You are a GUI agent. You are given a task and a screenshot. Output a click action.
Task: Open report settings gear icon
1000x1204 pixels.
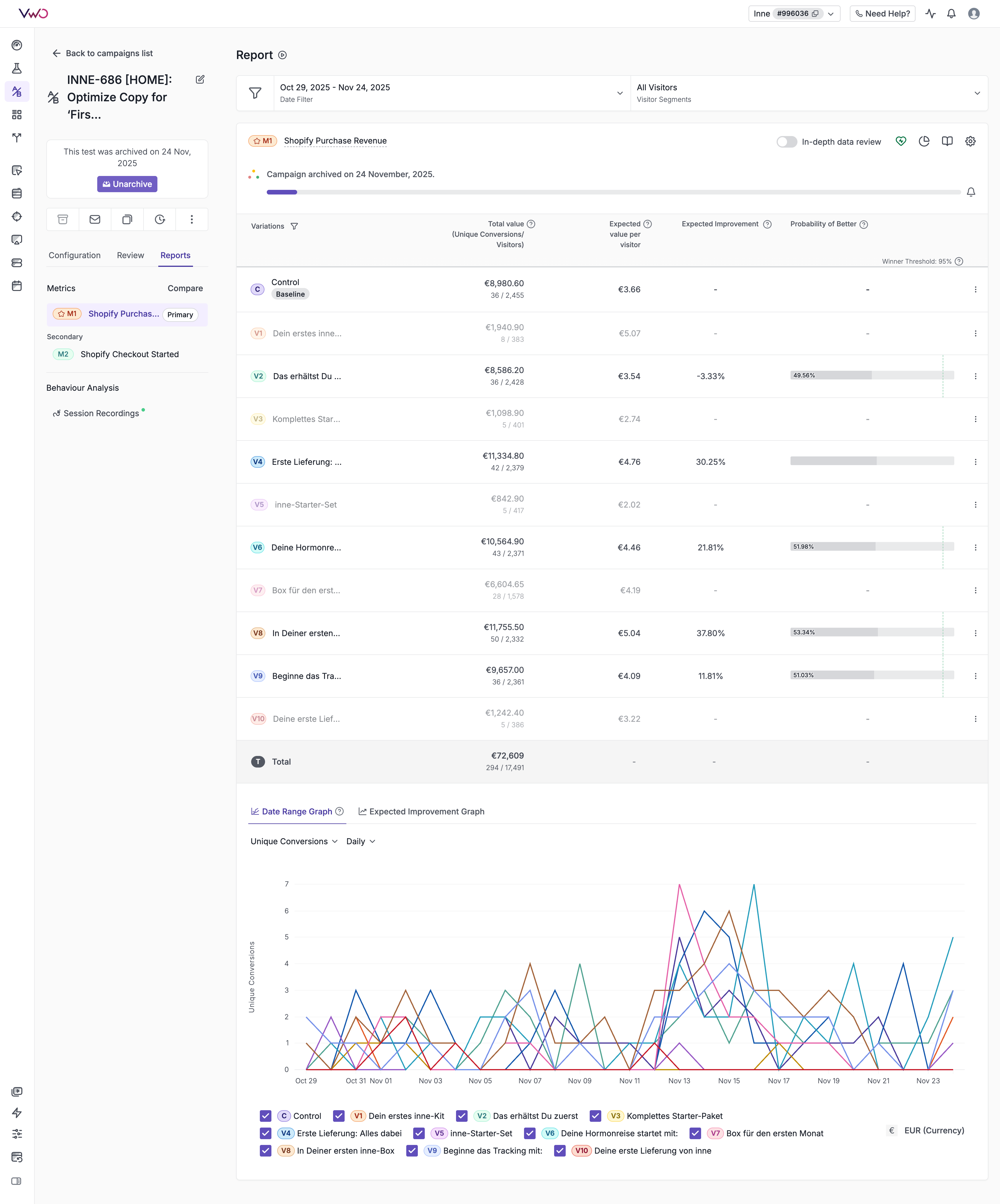pos(970,141)
